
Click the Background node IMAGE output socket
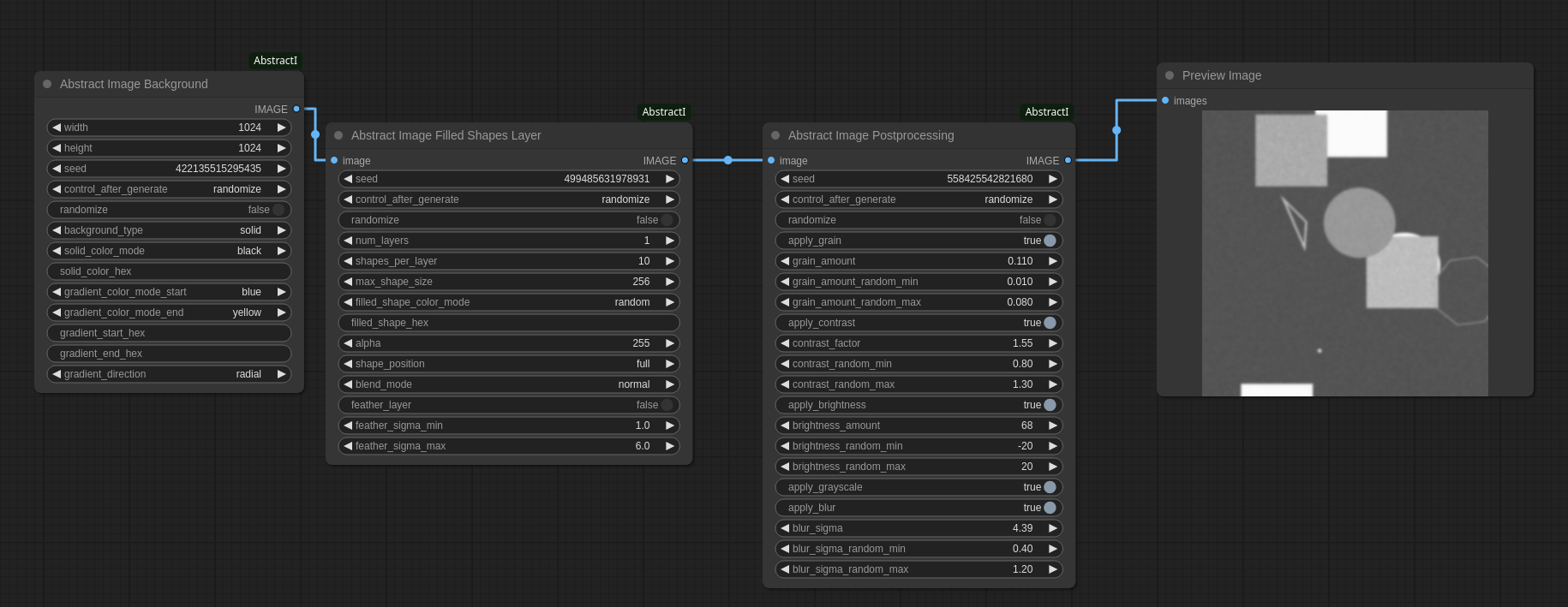pyautogui.click(x=296, y=109)
